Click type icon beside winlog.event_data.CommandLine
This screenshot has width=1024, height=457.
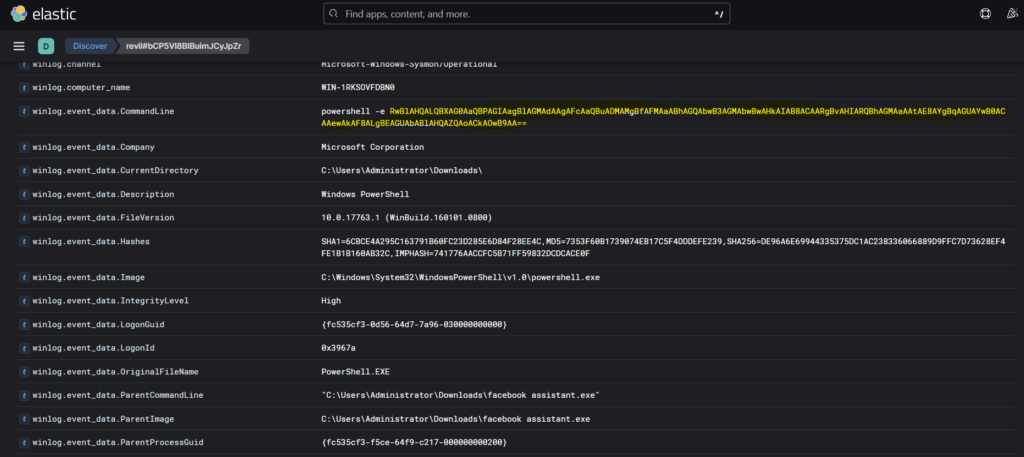[23, 111]
